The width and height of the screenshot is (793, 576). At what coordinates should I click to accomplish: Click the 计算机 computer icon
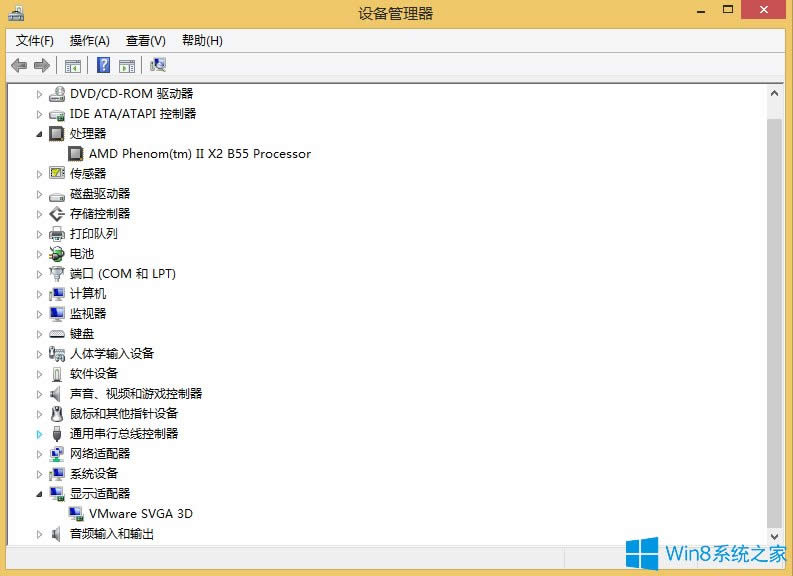[x=57, y=294]
